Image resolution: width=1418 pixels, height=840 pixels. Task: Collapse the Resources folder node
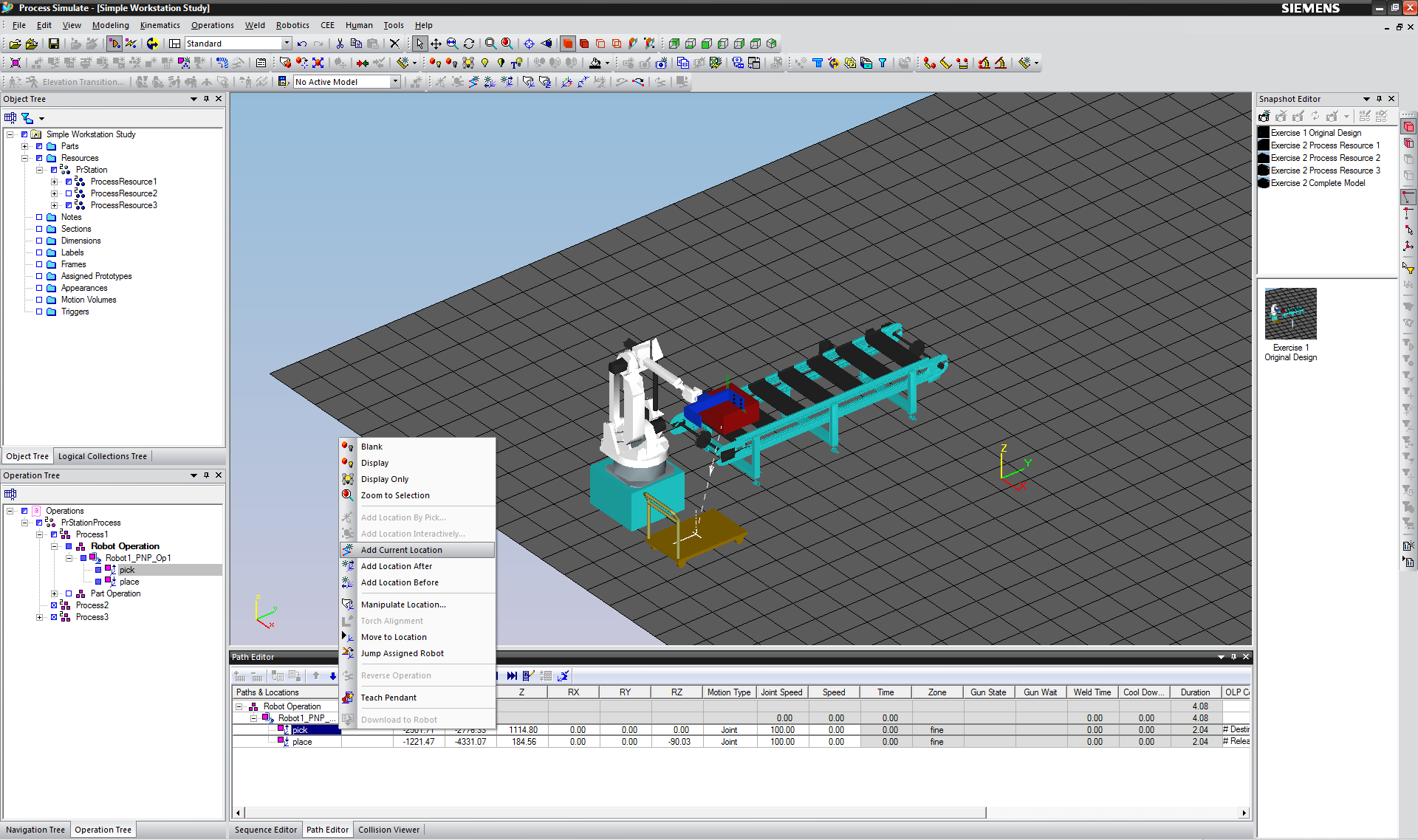[24, 158]
